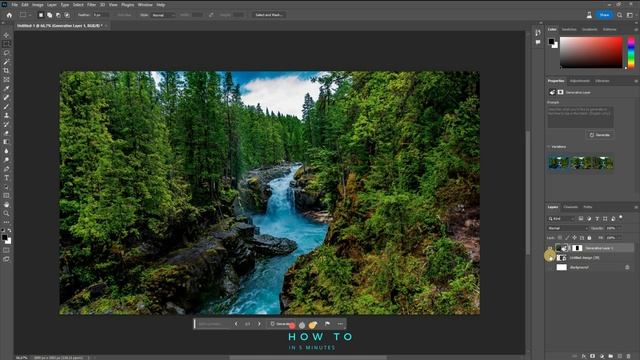Select the Eraser tool

click(6, 133)
